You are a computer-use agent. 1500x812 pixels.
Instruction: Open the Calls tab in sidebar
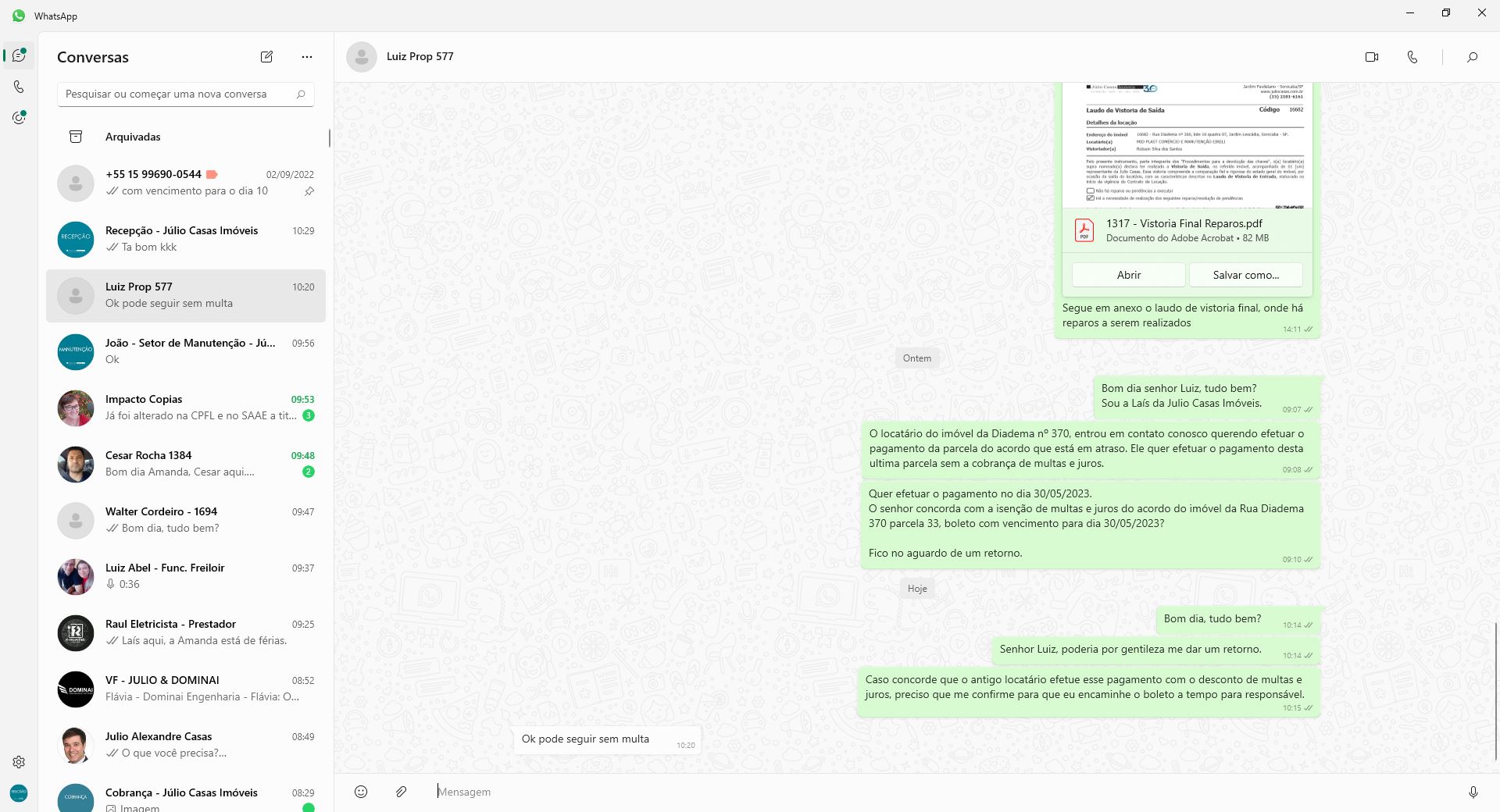pos(19,87)
